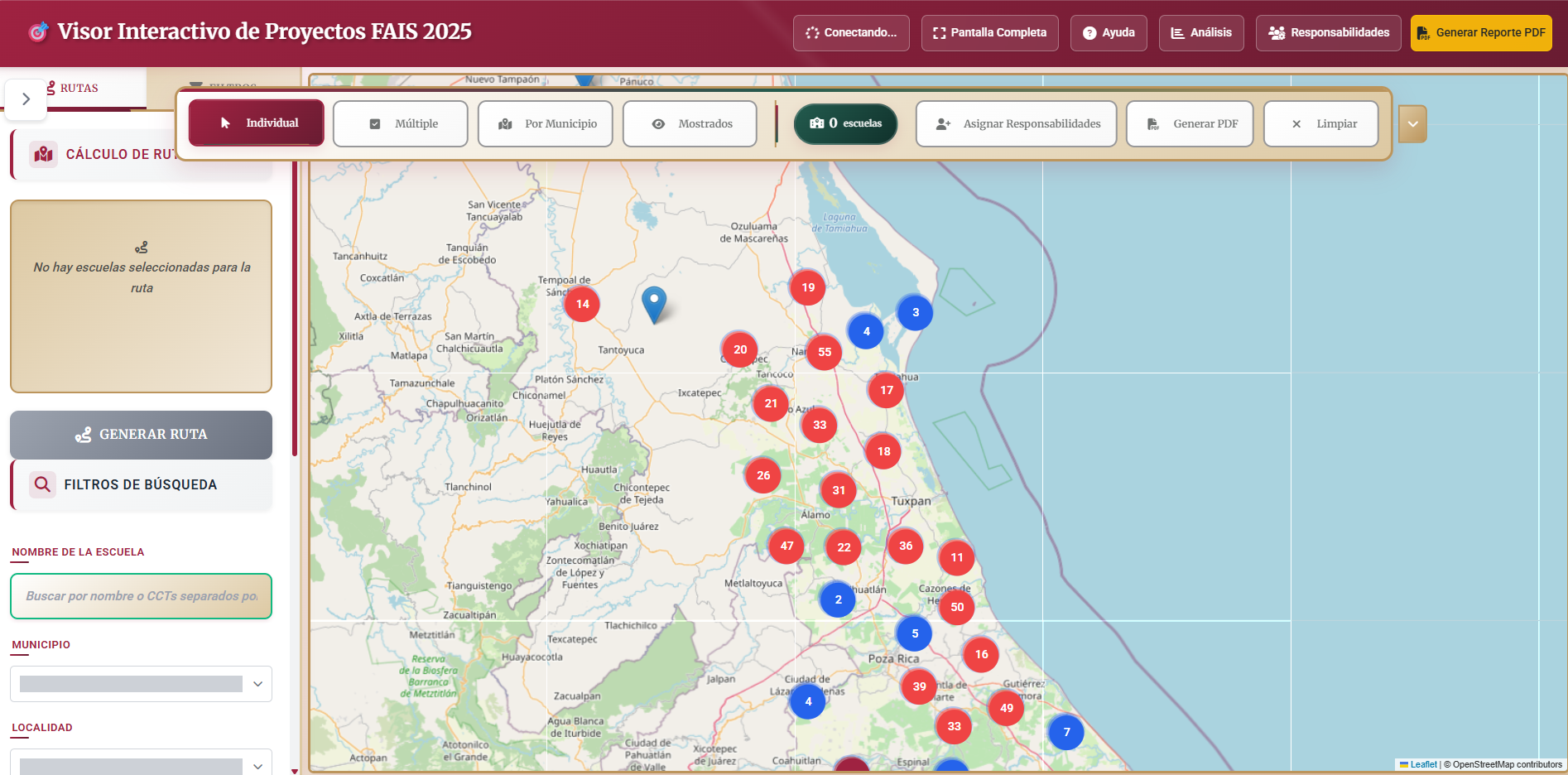Switch to the Rutas tab
The height and width of the screenshot is (775, 1568).
[79, 88]
